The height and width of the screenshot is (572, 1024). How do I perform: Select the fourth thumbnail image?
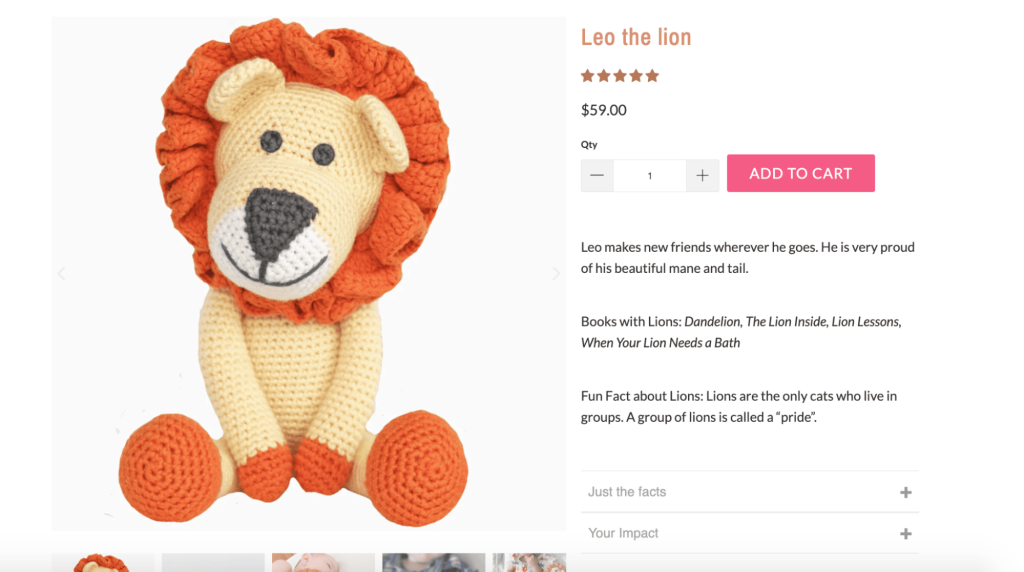(433, 562)
